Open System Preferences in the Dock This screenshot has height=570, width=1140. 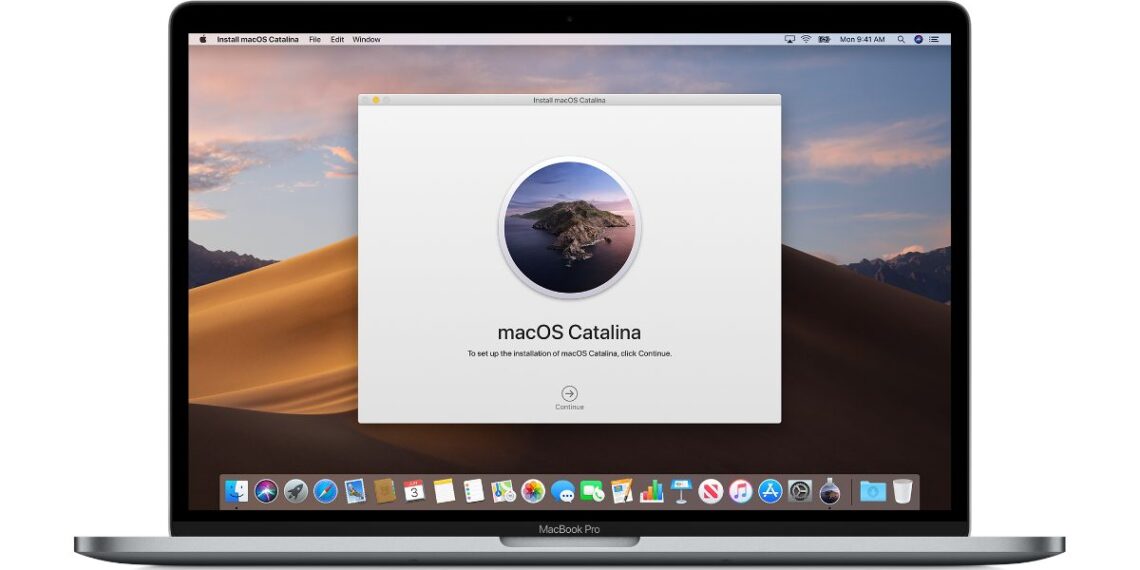click(x=800, y=491)
